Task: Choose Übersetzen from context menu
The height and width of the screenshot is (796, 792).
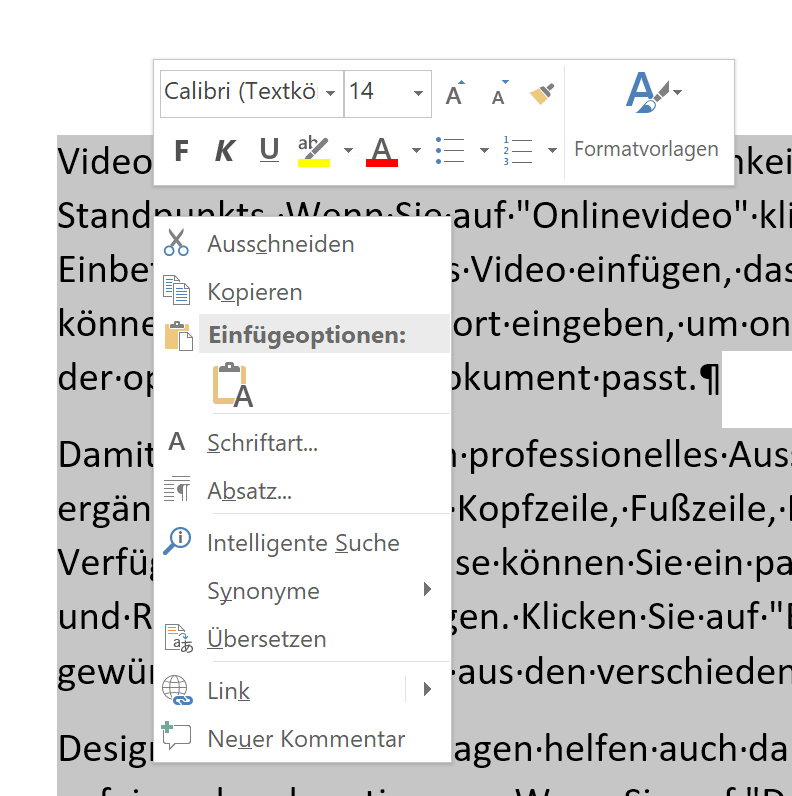Action: 303,639
